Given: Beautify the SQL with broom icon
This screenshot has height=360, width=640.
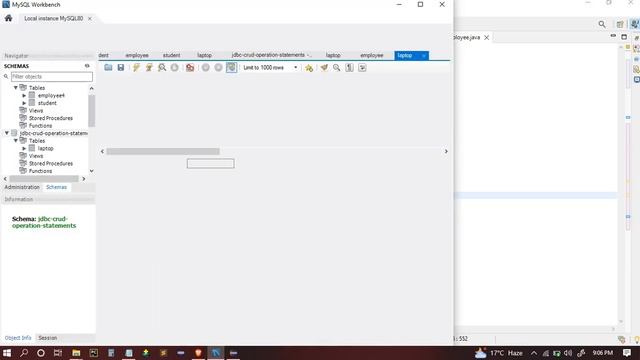Looking at the screenshot, I should pyautogui.click(x=324, y=68).
